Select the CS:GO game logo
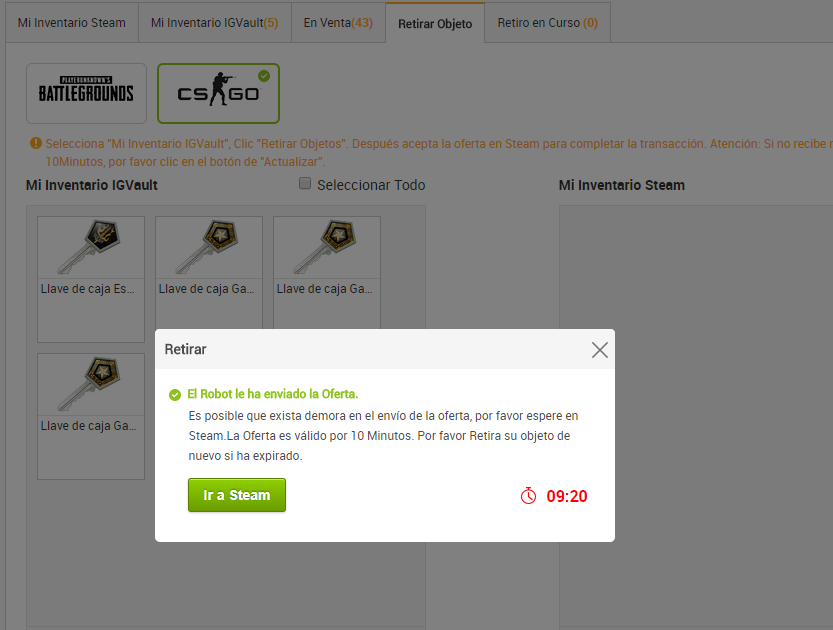Viewport: 833px width, 630px height. [x=218, y=93]
